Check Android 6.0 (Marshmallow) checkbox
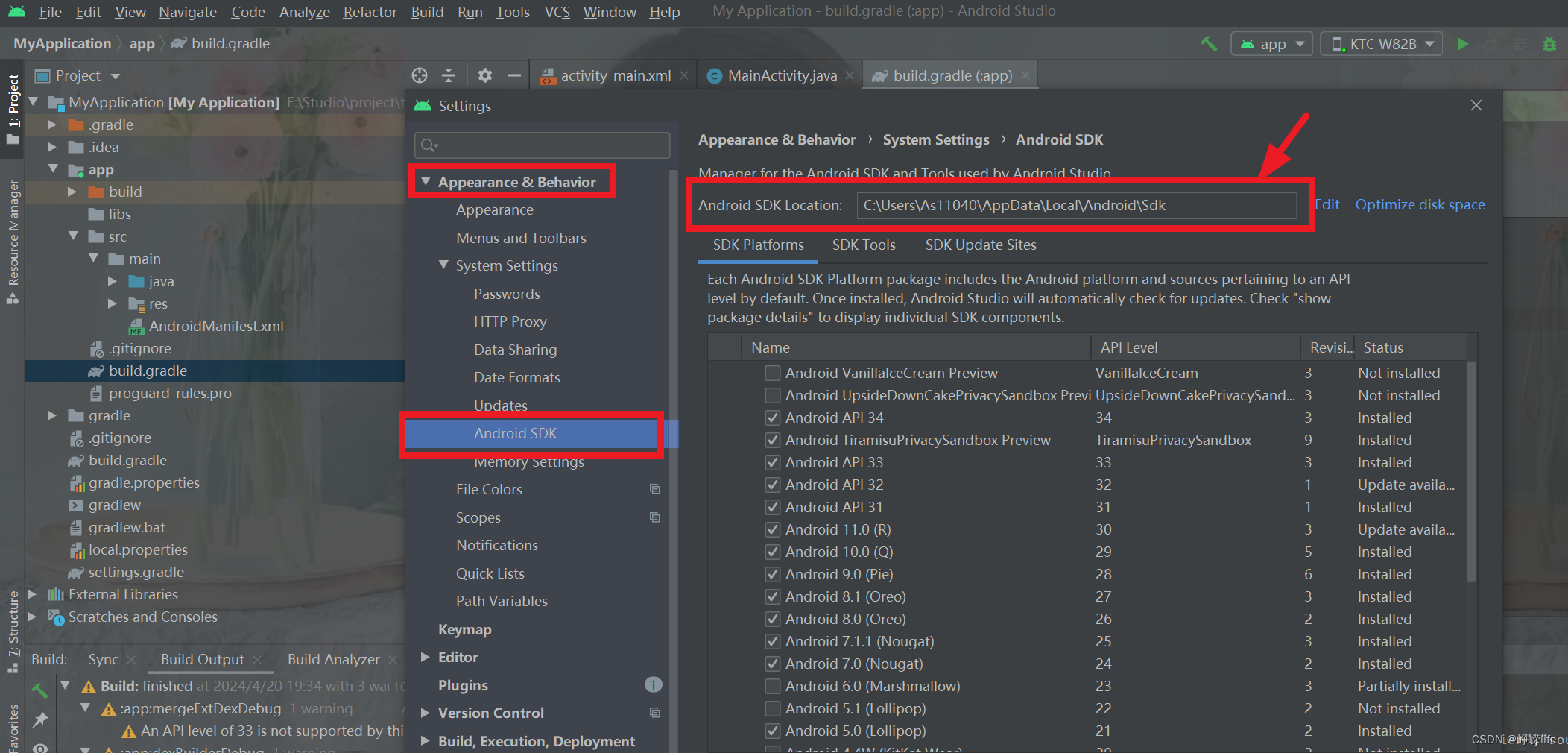Viewport: 1568px width, 753px height. coord(773,686)
